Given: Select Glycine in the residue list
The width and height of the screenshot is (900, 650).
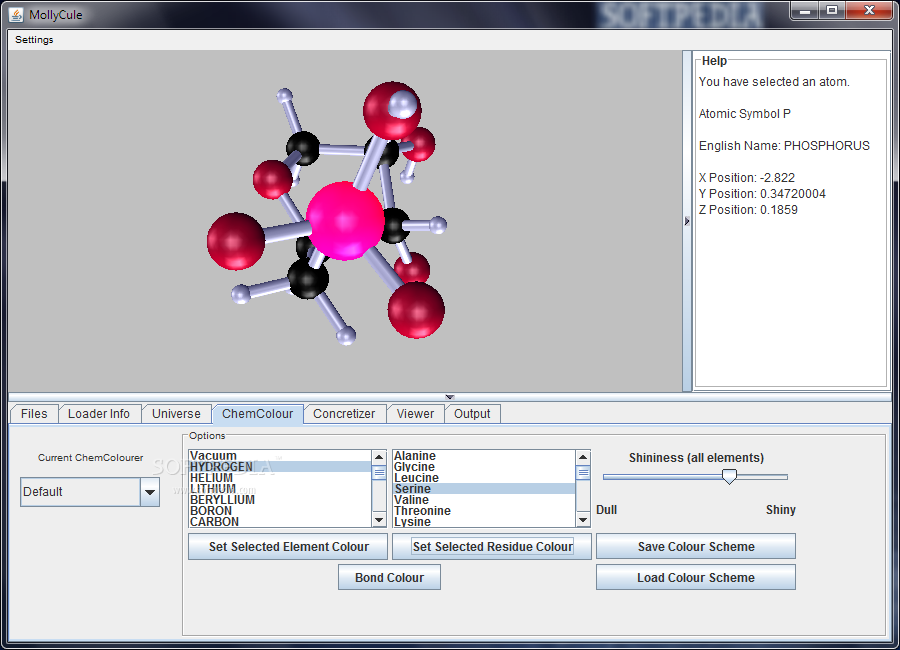Looking at the screenshot, I should point(483,467).
